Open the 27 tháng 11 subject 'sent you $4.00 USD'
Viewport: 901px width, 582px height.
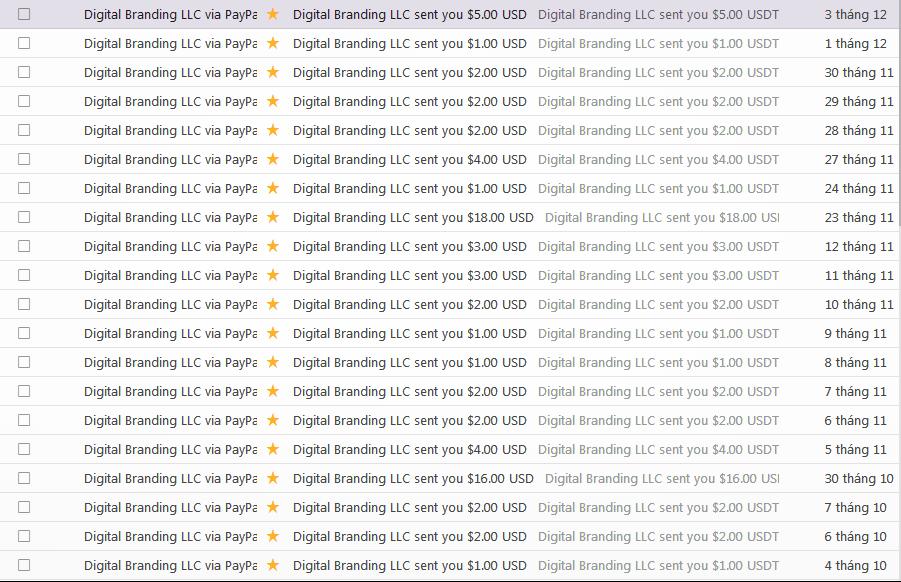pyautogui.click(x=470, y=159)
